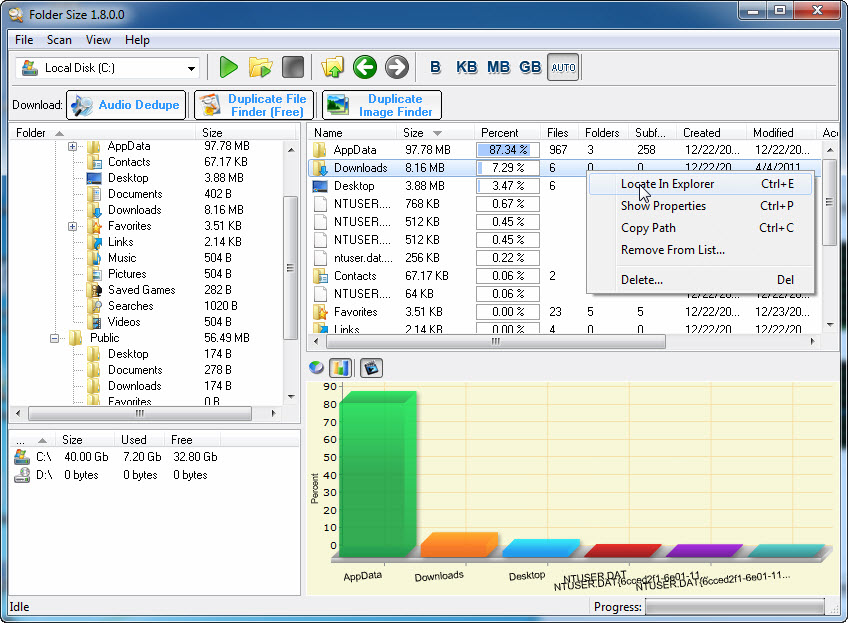The height and width of the screenshot is (623, 848).
Task: Switch to the pie chart view
Action: pyautogui.click(x=316, y=368)
